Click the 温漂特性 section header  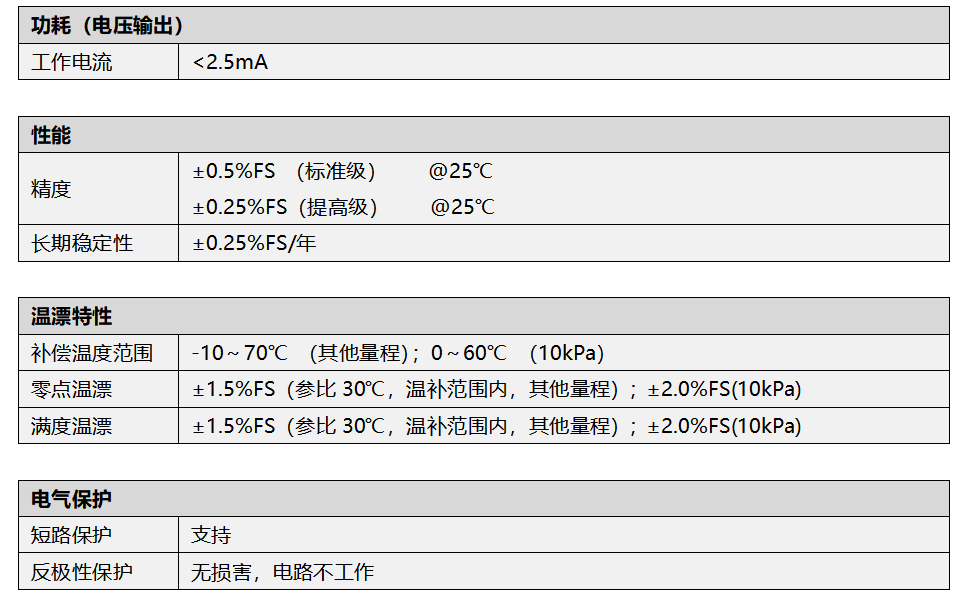(72, 316)
